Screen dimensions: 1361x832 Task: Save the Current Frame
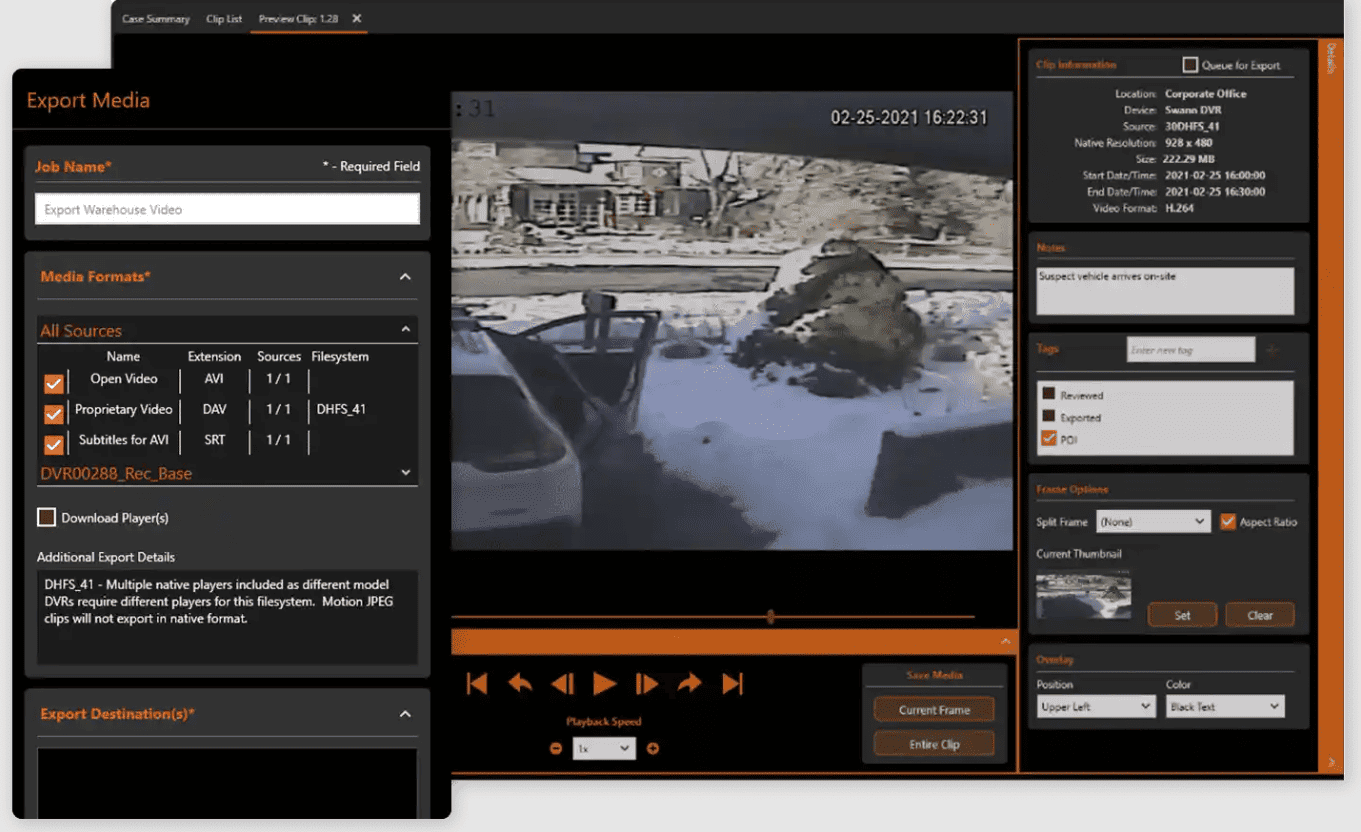click(x=934, y=710)
